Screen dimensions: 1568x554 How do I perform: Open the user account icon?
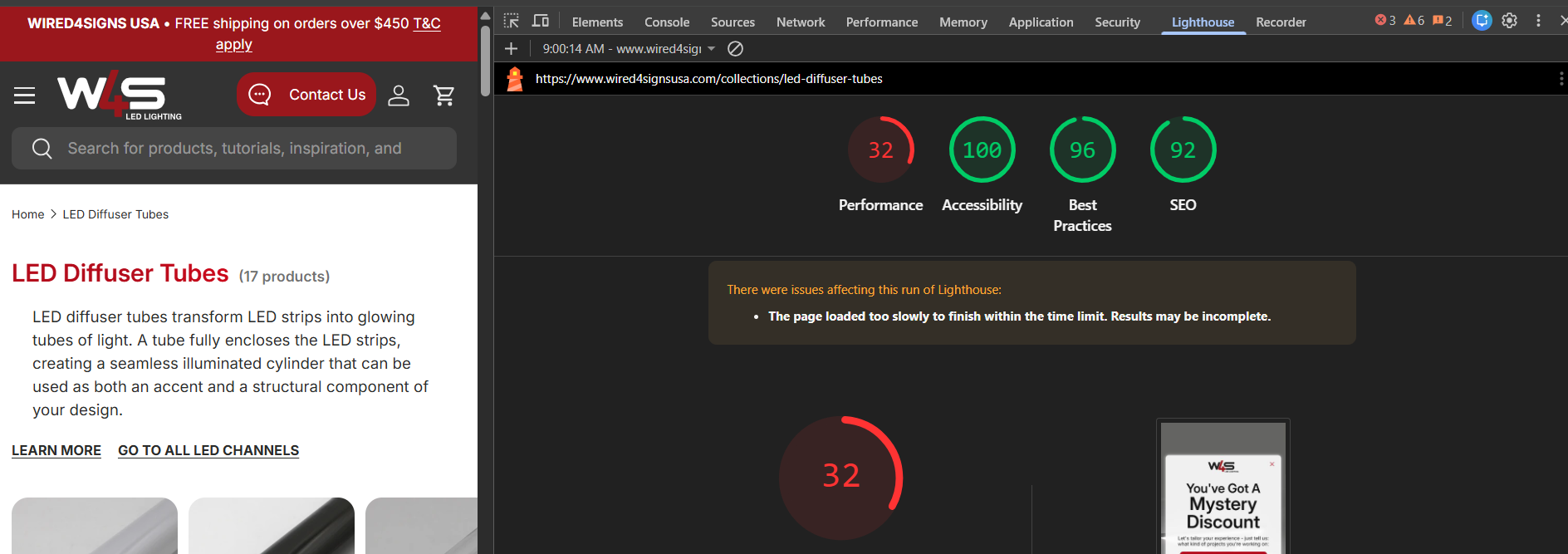pyautogui.click(x=399, y=96)
